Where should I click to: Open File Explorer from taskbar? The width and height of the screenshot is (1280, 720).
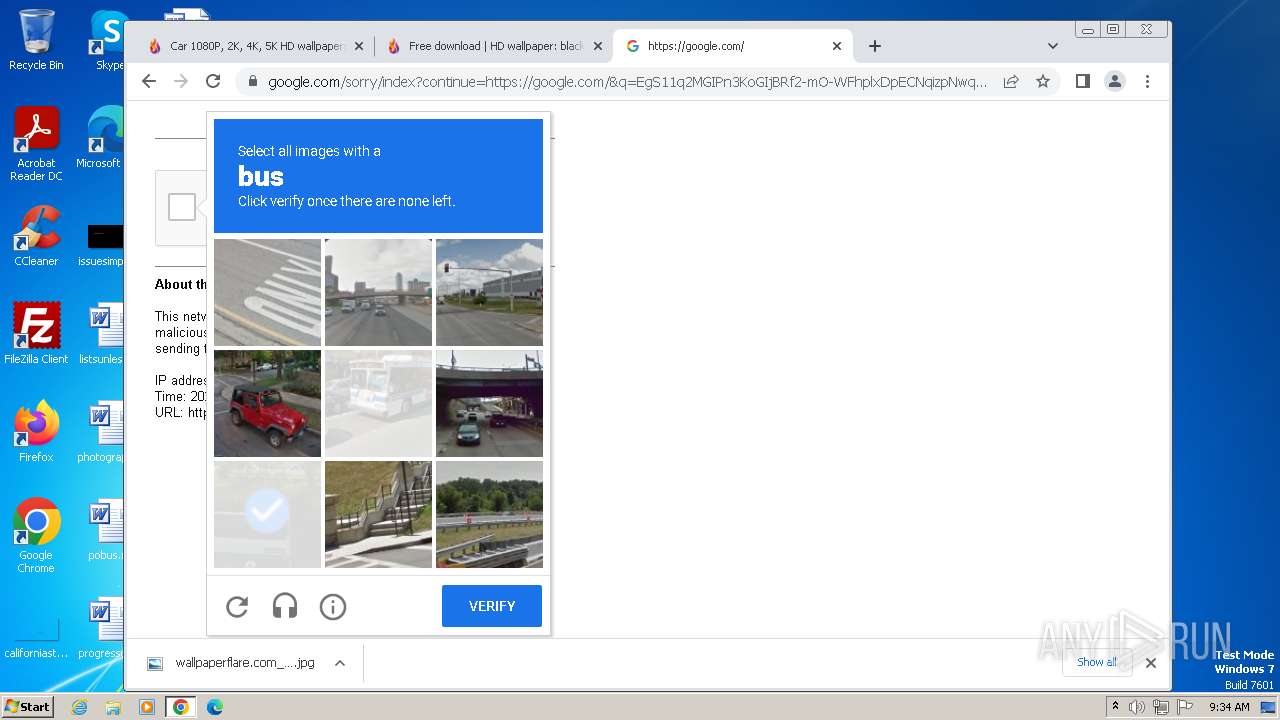(x=113, y=707)
